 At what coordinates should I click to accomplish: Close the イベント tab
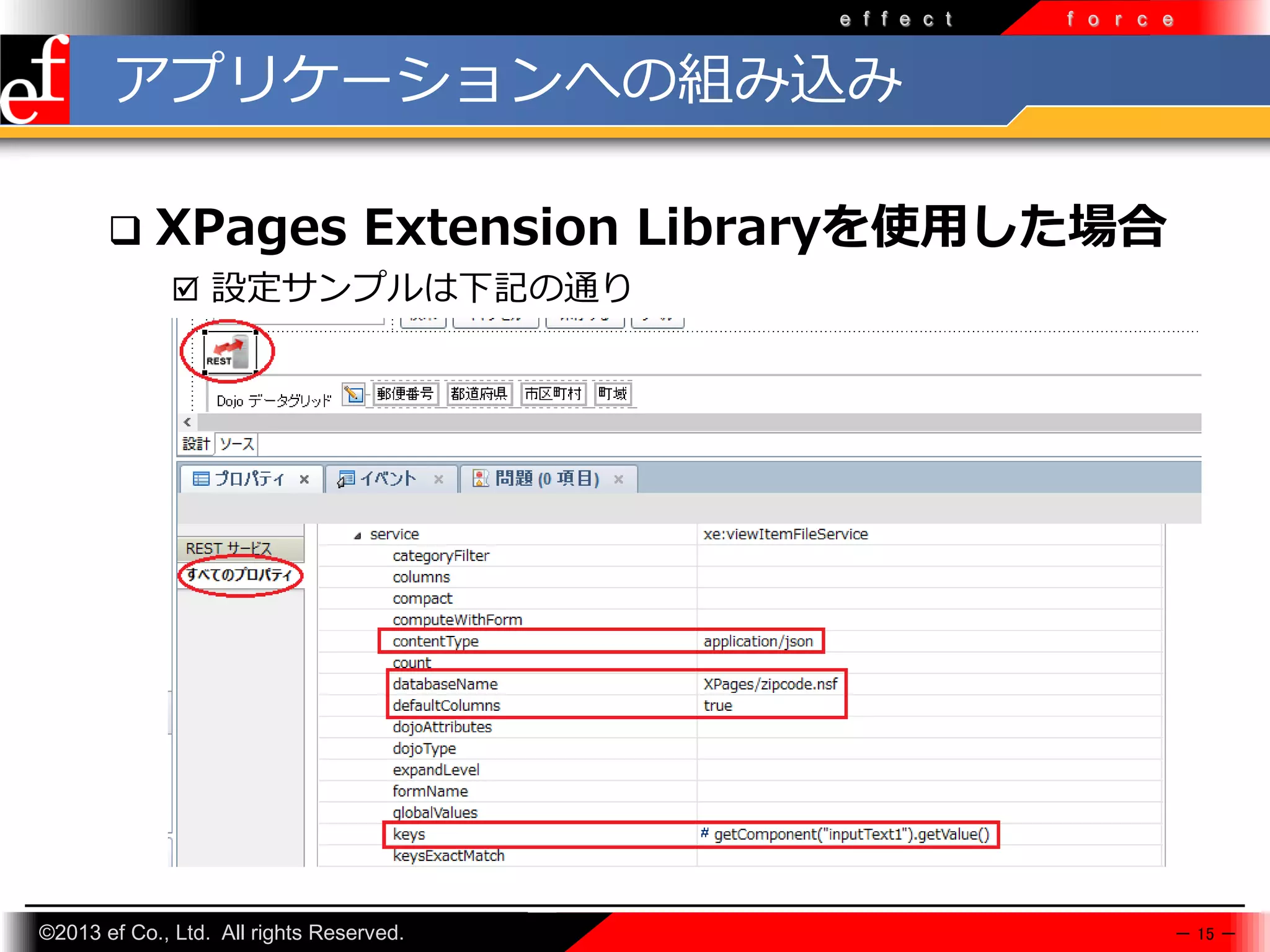[x=438, y=479]
